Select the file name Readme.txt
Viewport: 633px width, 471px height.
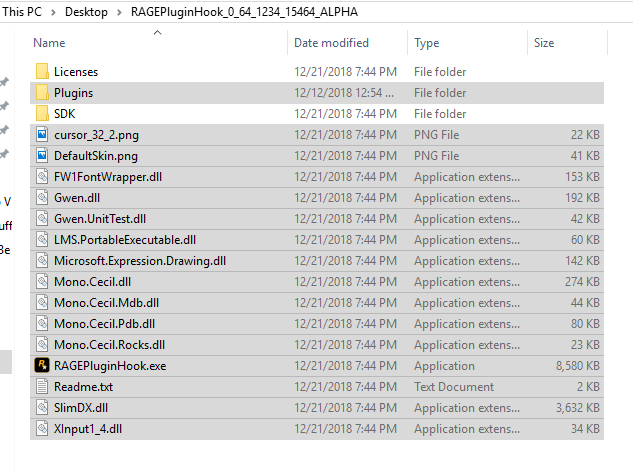coord(84,387)
